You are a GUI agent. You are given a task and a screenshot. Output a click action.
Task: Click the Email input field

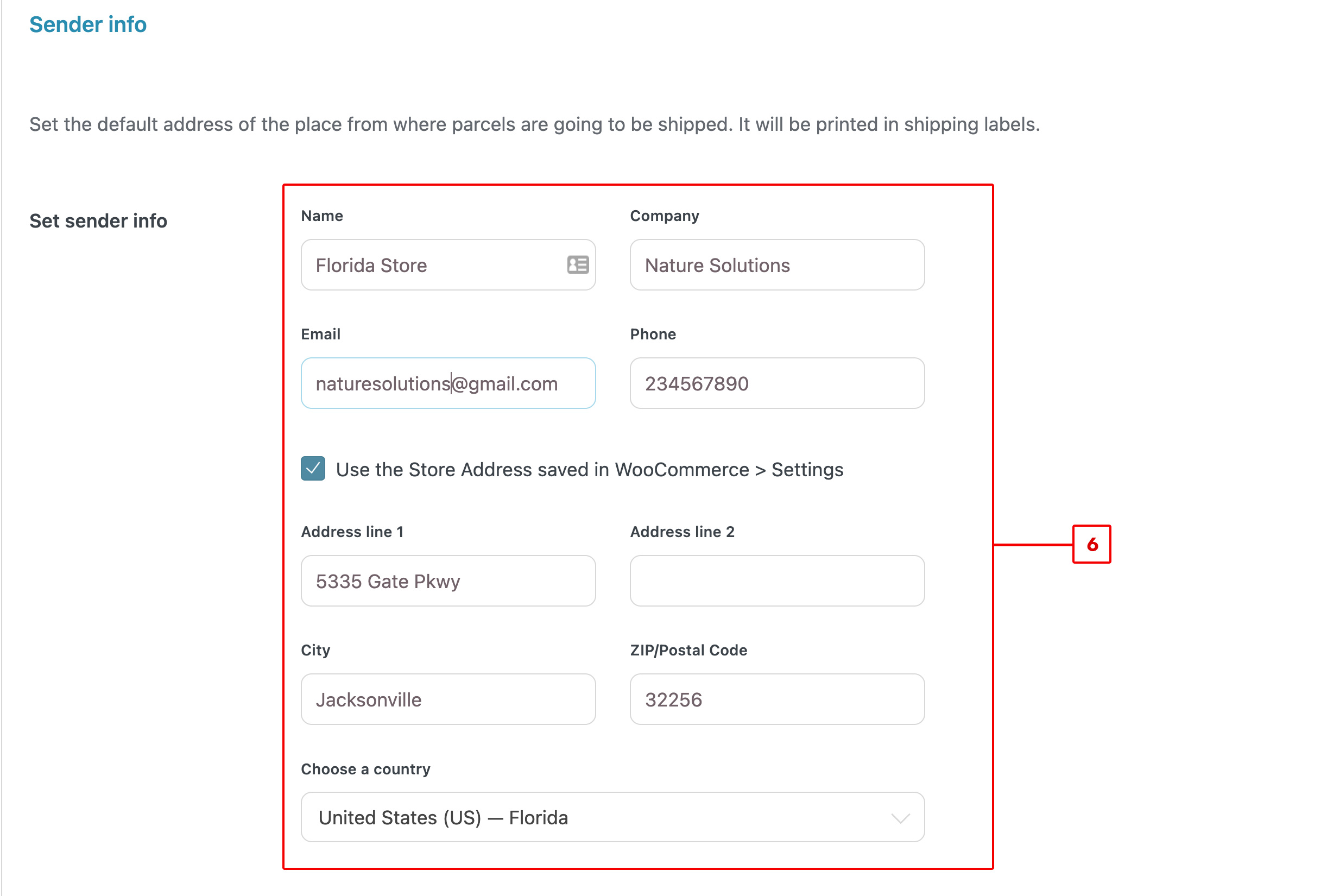[x=448, y=383]
